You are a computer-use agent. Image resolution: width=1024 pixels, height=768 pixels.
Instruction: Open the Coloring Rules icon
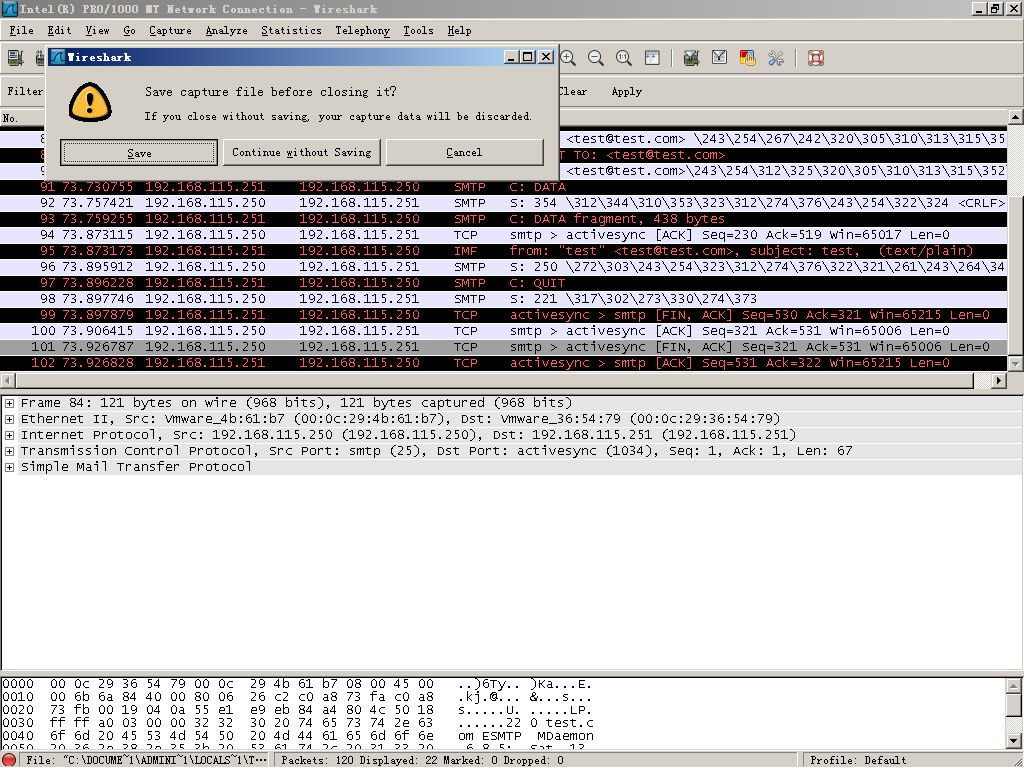tap(747, 57)
